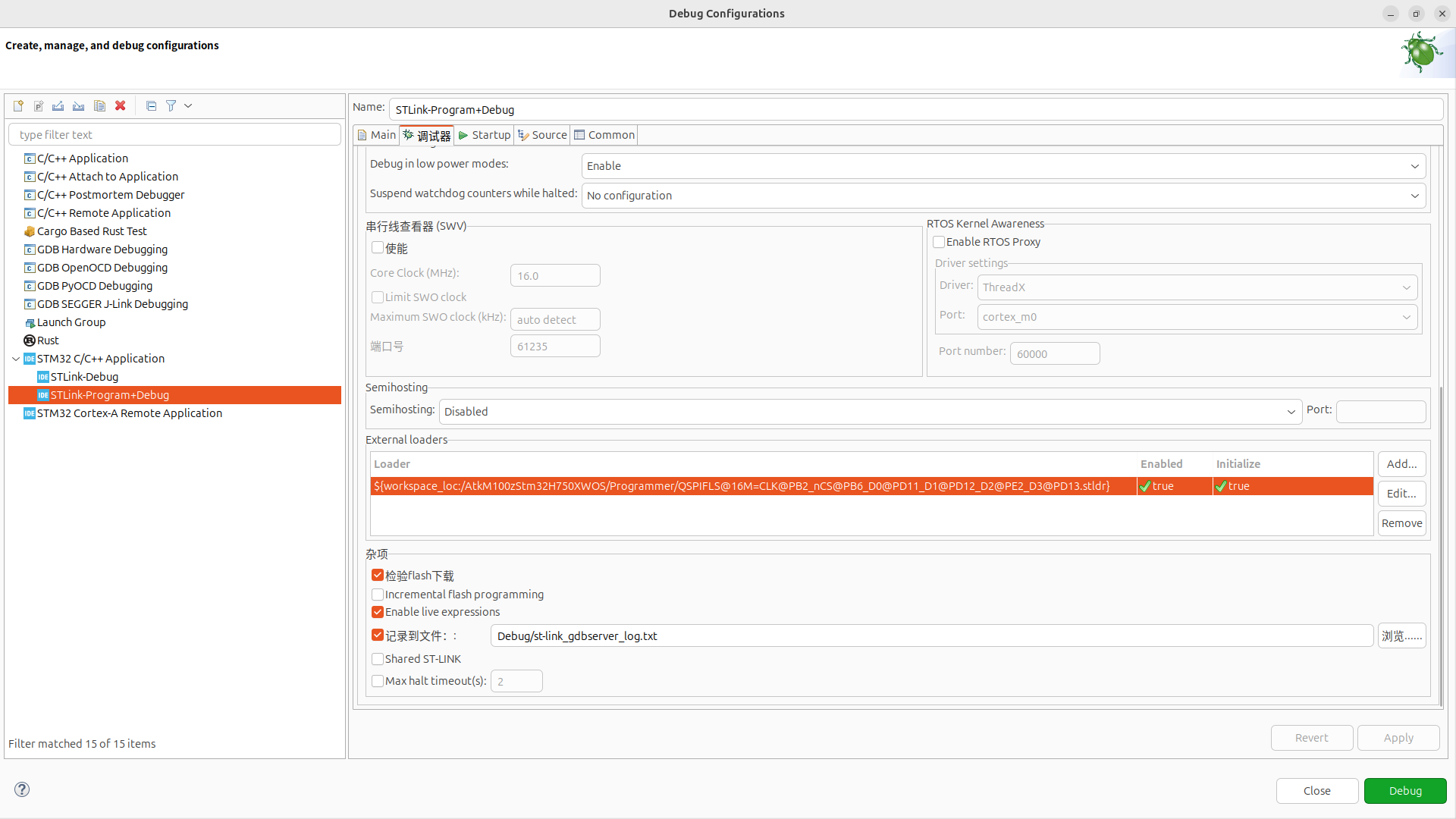This screenshot has width=1456, height=819.
Task: Switch to the Startup tab
Action: pos(485,135)
